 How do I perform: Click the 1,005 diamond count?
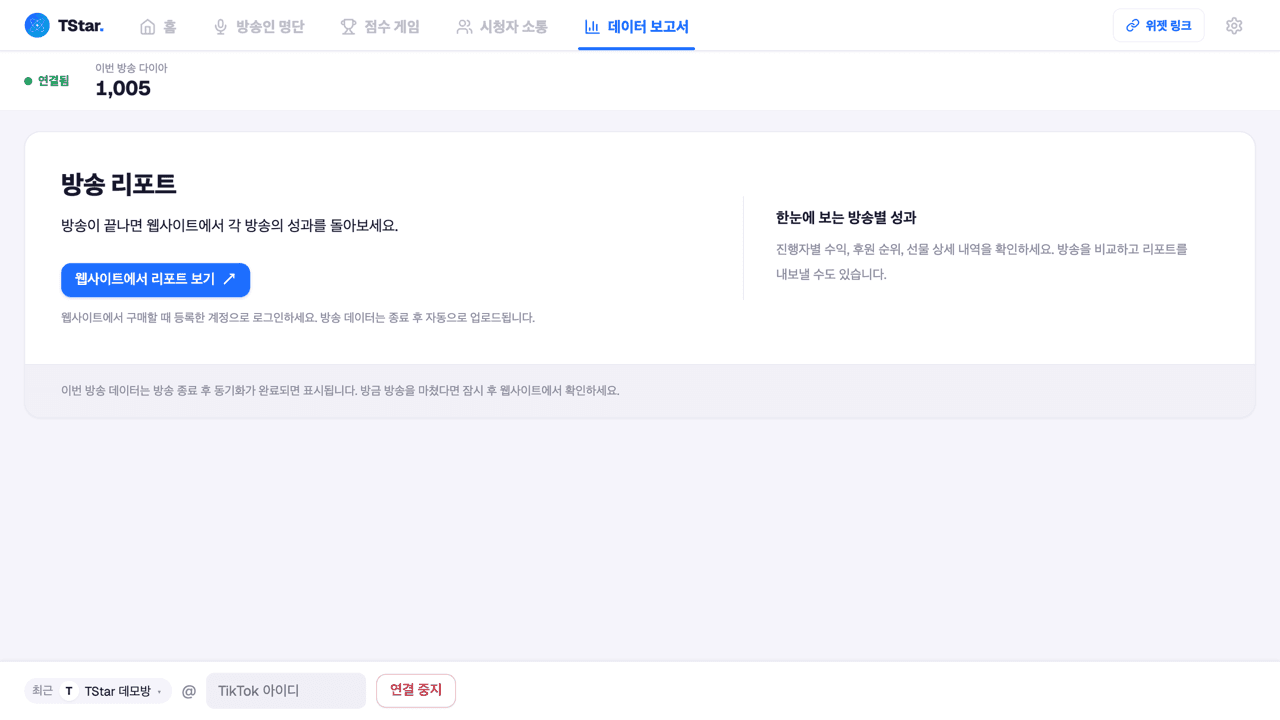point(123,89)
